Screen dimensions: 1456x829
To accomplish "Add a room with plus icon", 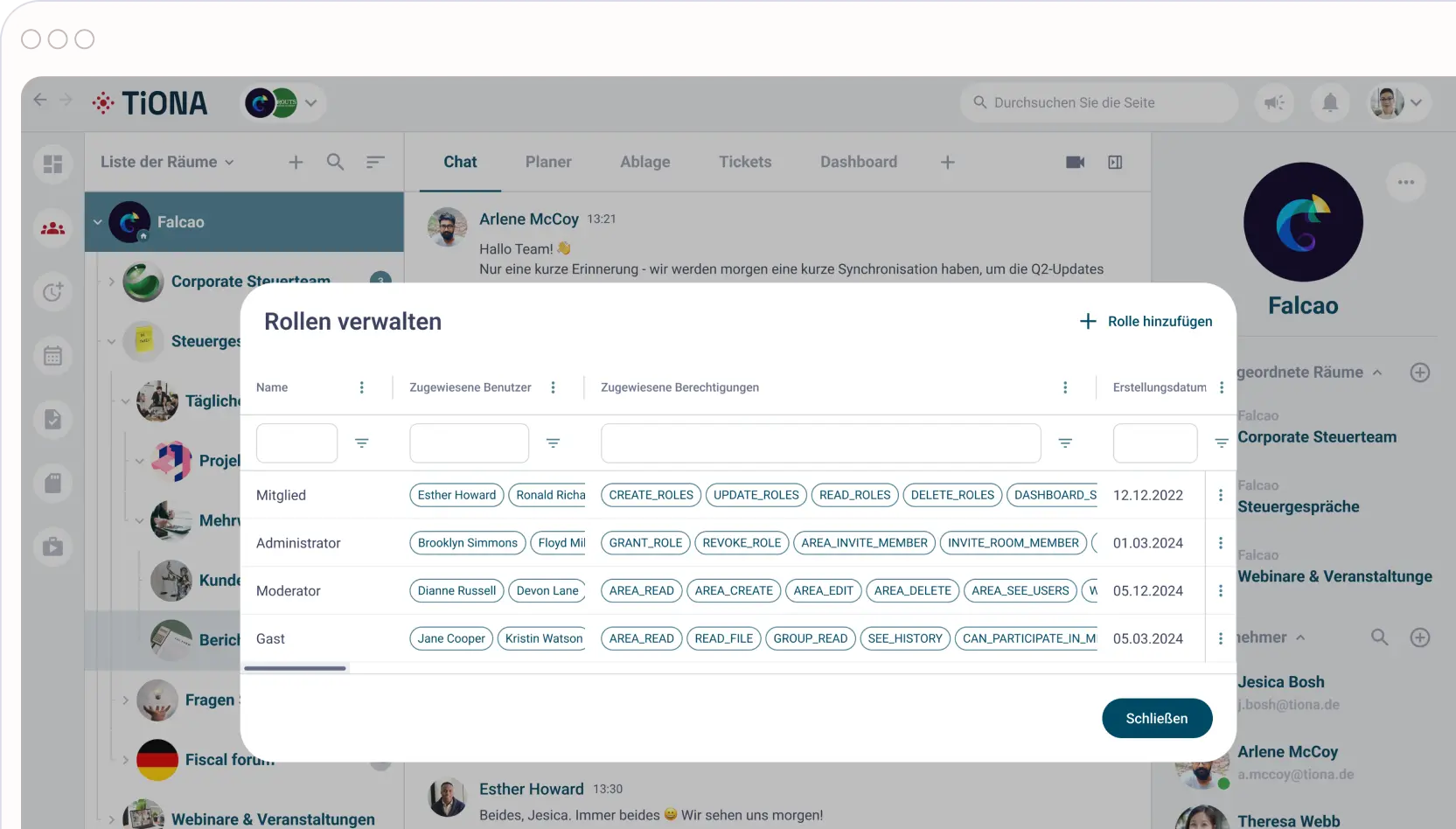I will (x=296, y=162).
